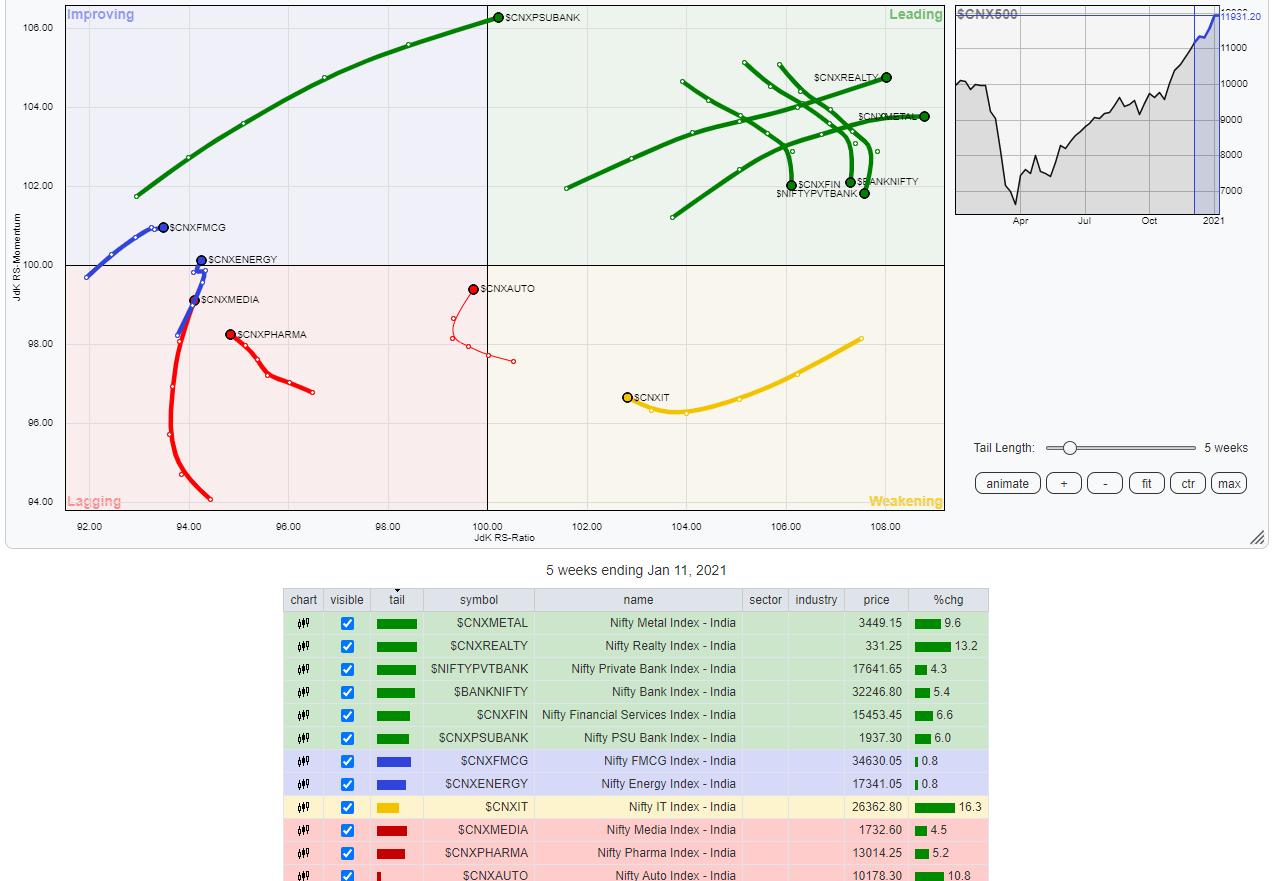Select the $CNXAUTO data point on graph

click(x=473, y=290)
